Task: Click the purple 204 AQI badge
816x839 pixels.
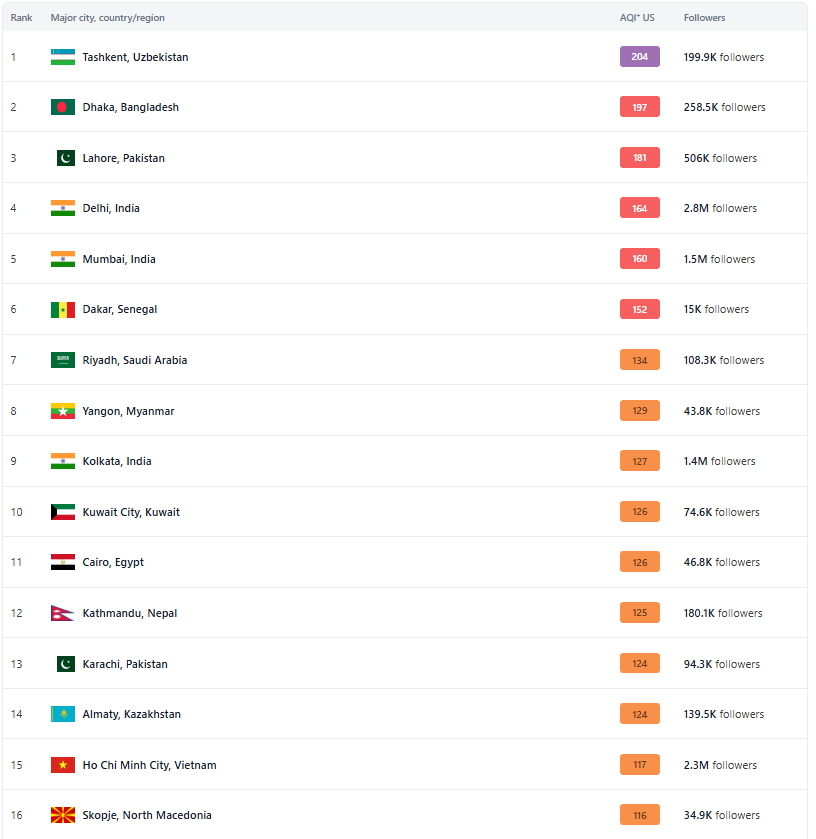Action: 639,57
